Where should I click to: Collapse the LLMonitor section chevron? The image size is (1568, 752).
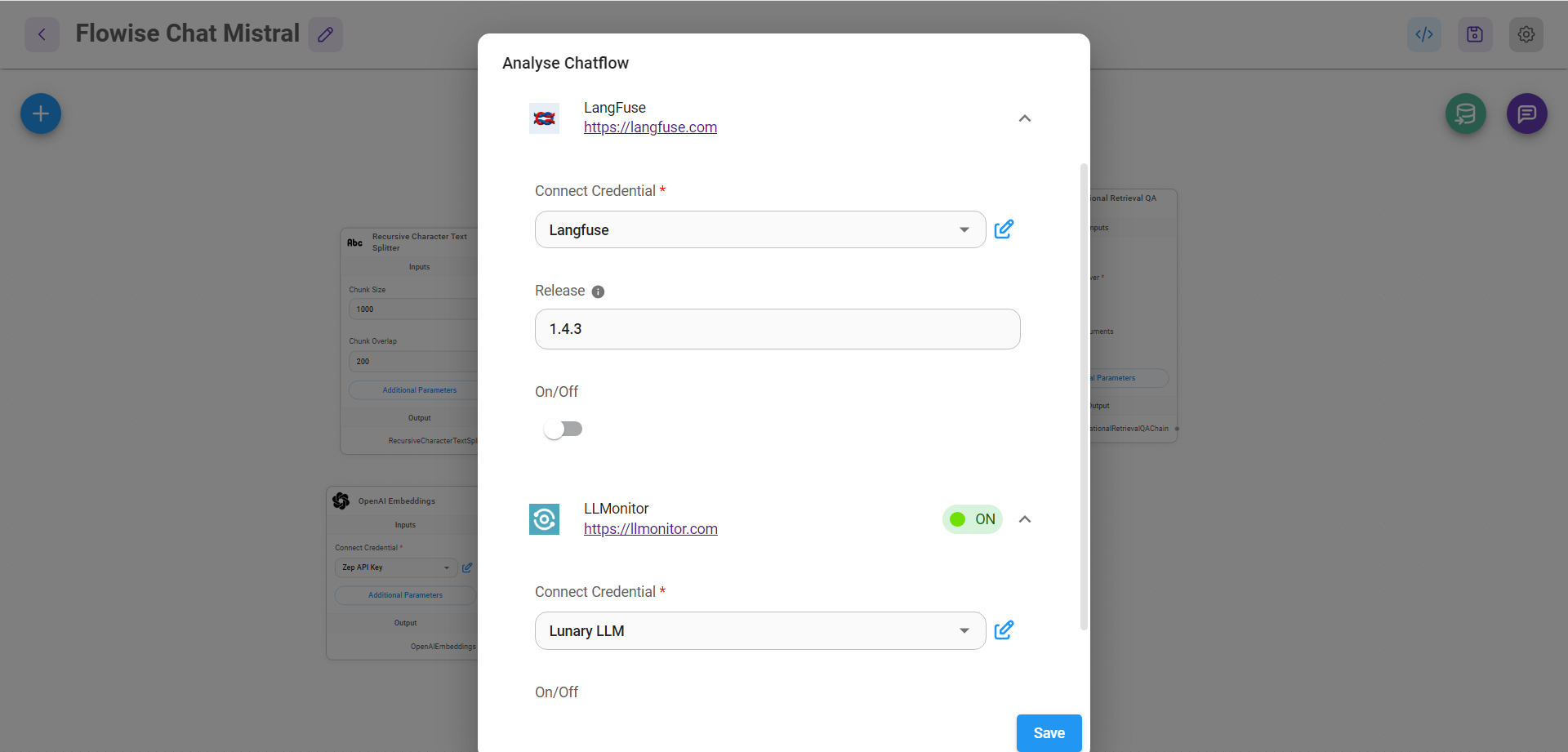1025,518
